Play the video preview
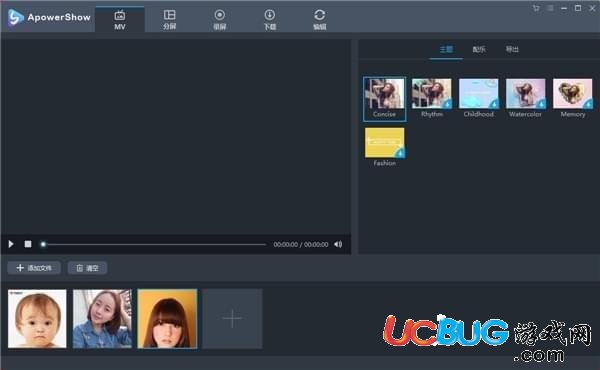 pos(11,244)
